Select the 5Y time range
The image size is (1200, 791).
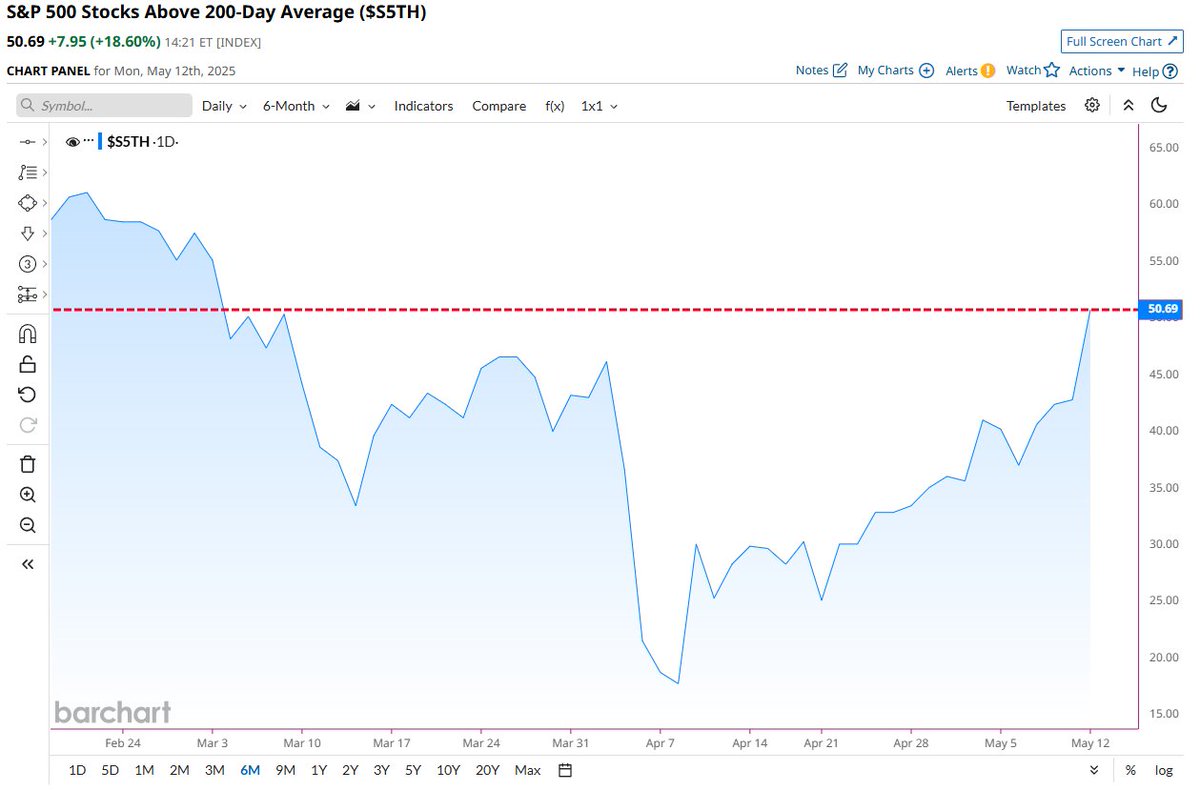pyautogui.click(x=413, y=770)
